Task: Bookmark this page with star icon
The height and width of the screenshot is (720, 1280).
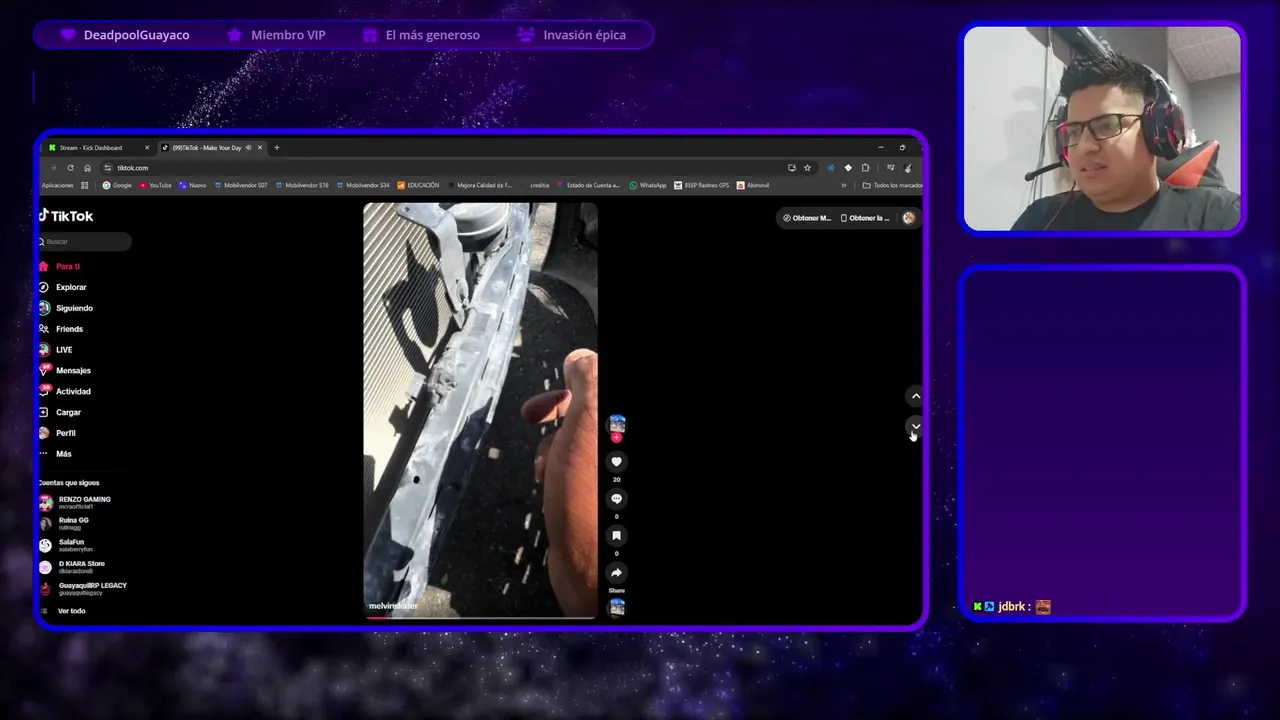Action: (807, 168)
